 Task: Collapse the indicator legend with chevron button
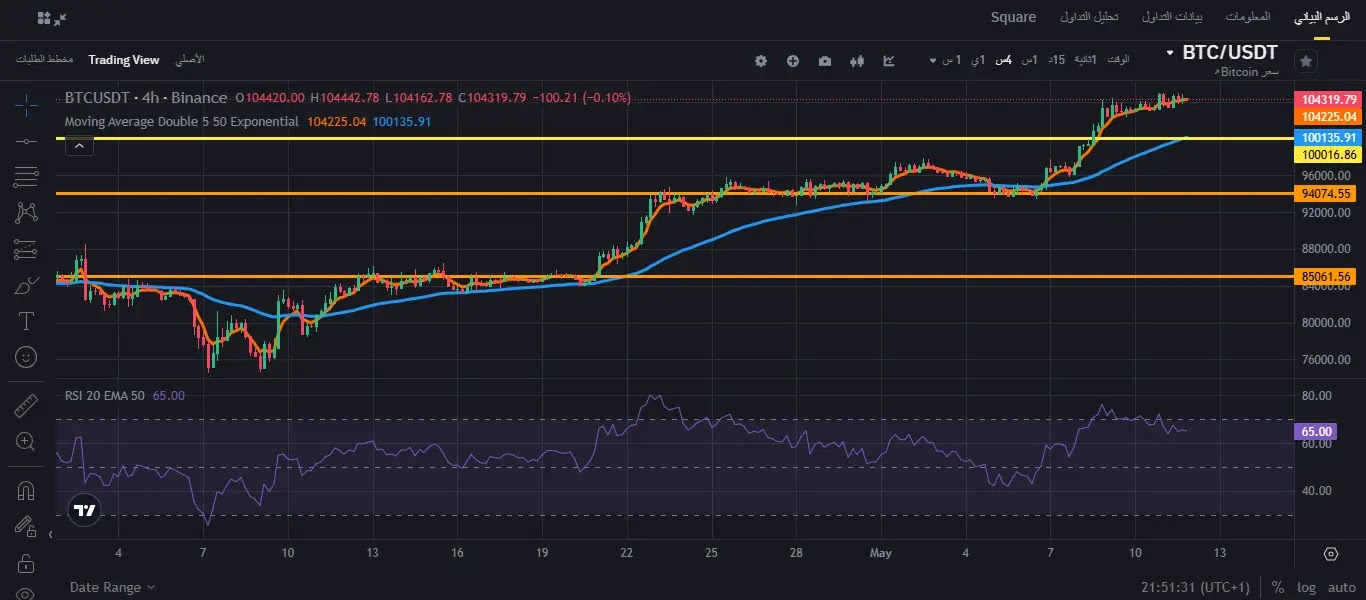[x=79, y=146]
